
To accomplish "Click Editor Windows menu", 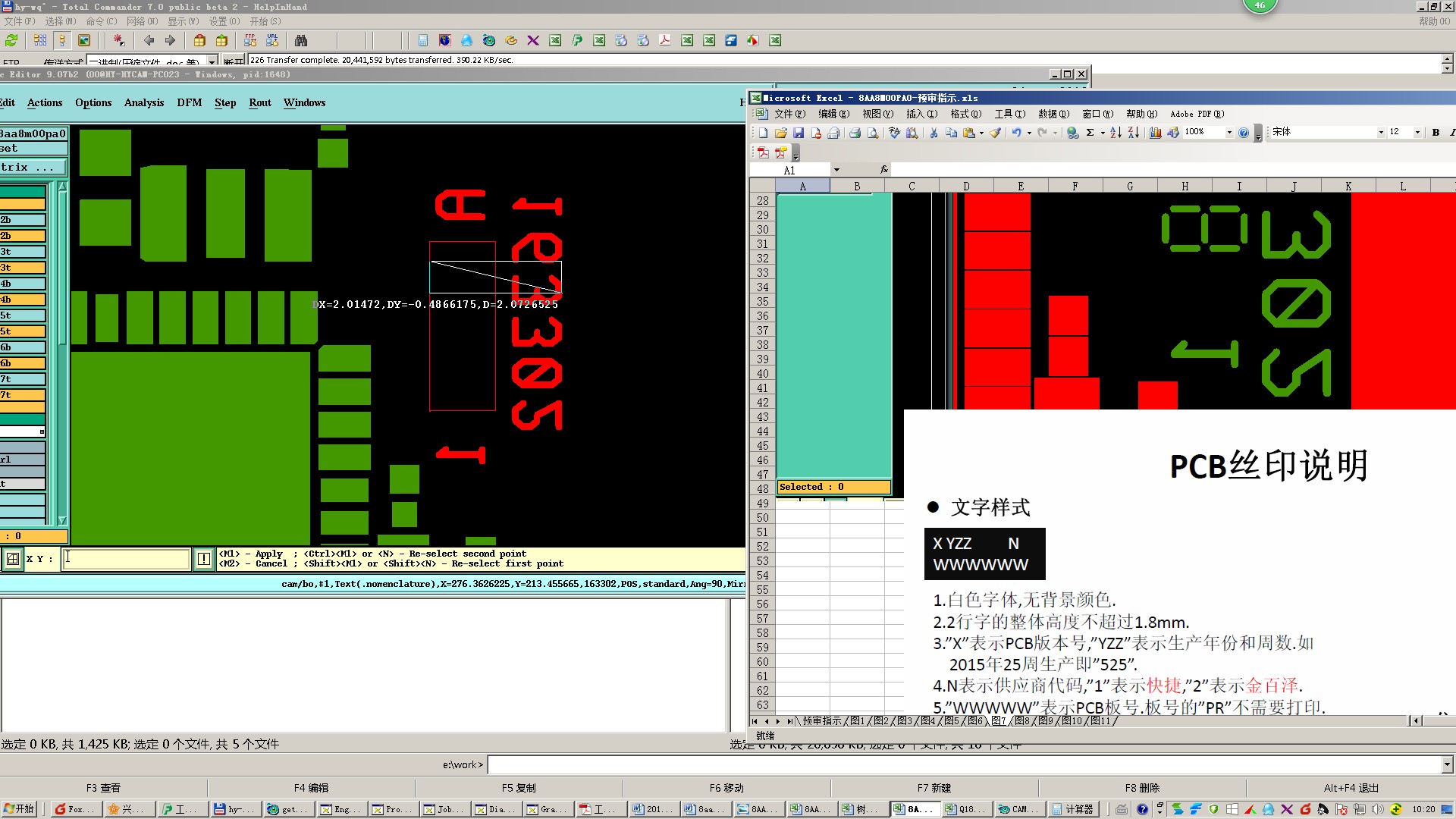I will (304, 102).
